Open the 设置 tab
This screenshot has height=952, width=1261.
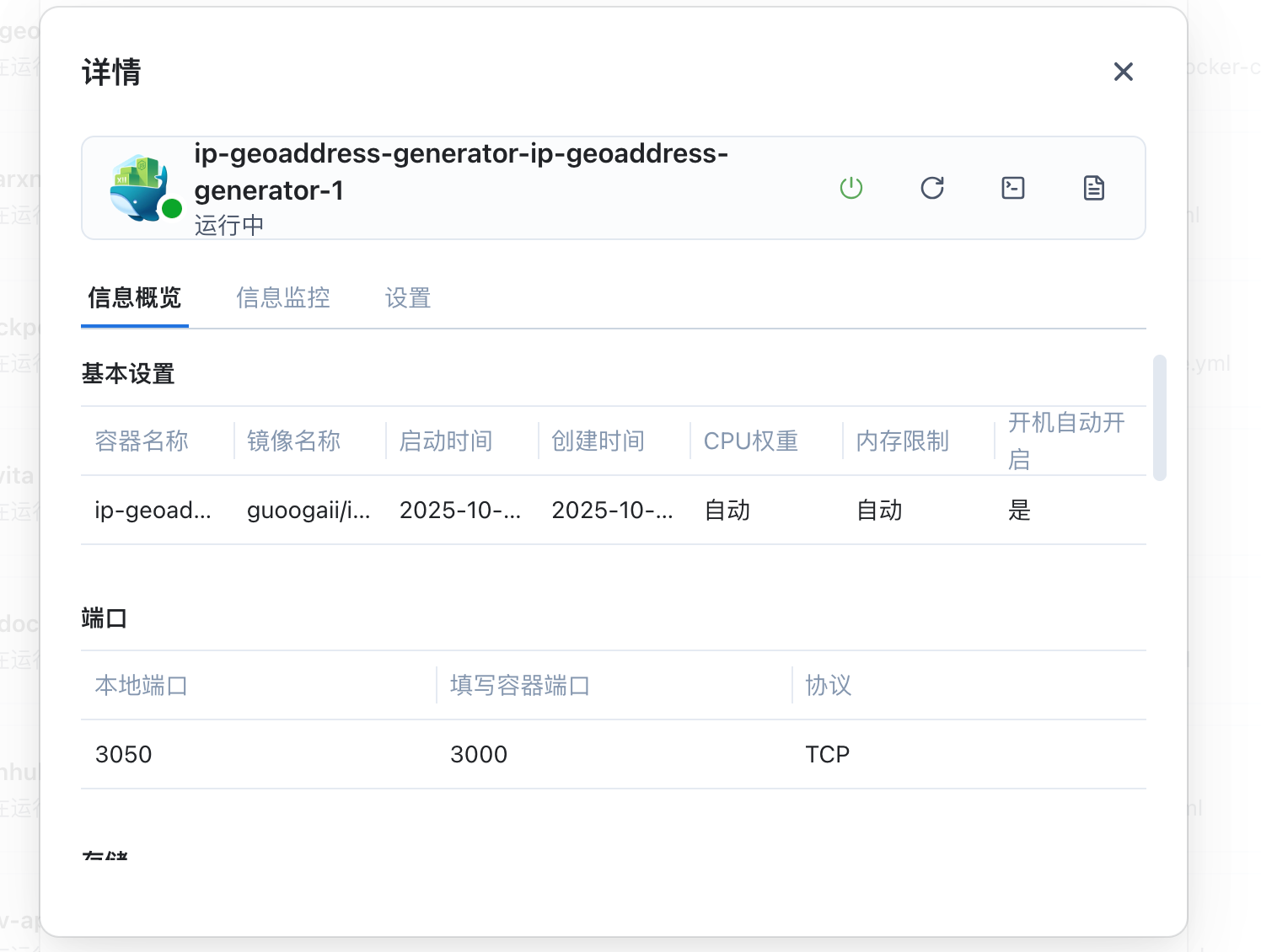click(x=408, y=298)
